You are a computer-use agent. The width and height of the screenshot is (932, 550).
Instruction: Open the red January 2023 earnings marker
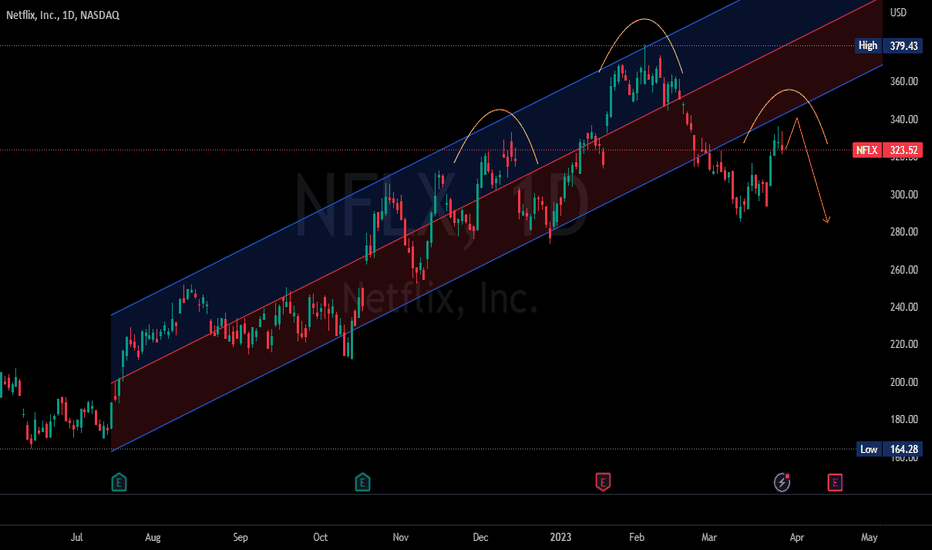click(x=603, y=482)
